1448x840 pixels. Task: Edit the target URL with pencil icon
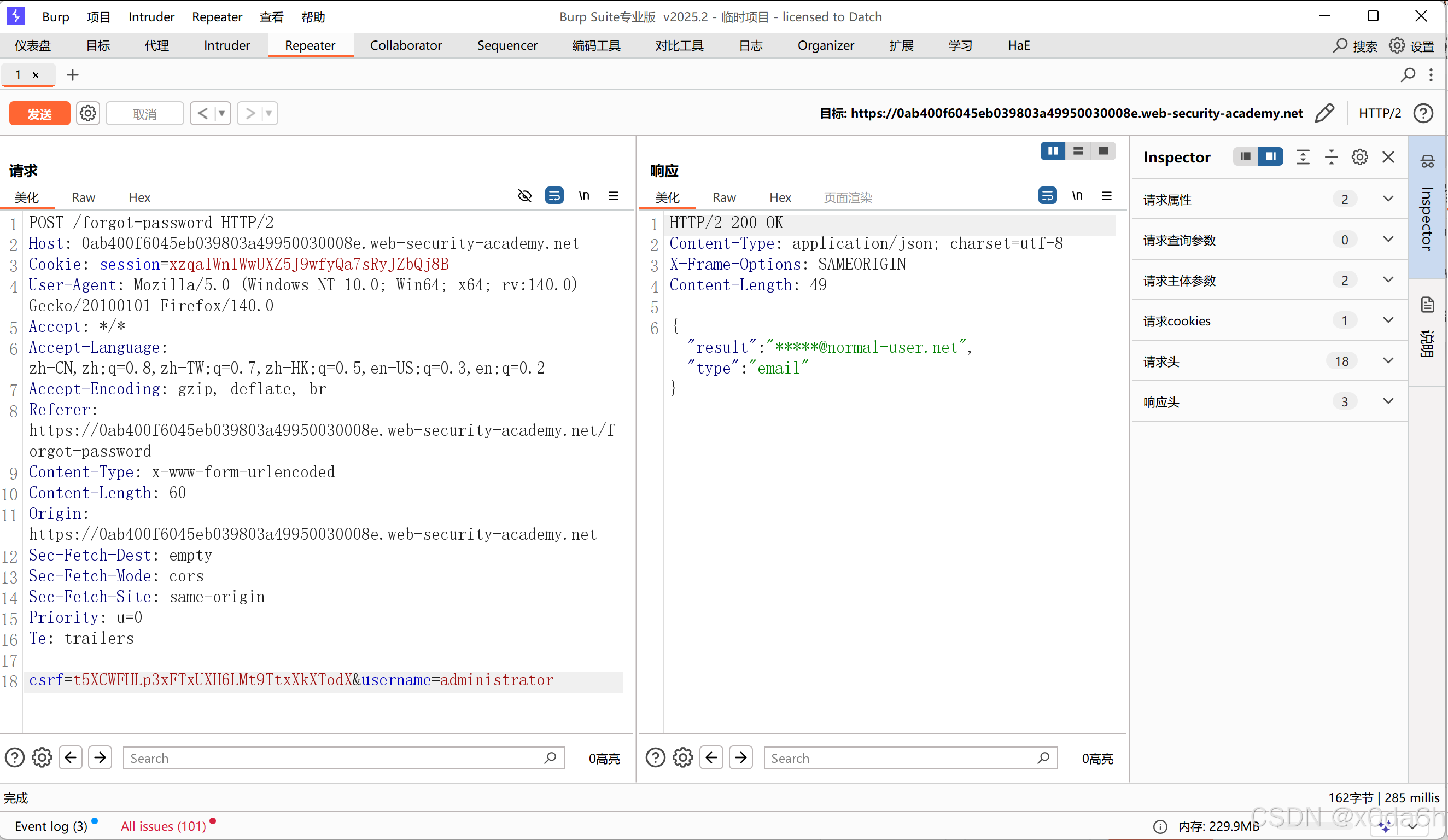1324,113
